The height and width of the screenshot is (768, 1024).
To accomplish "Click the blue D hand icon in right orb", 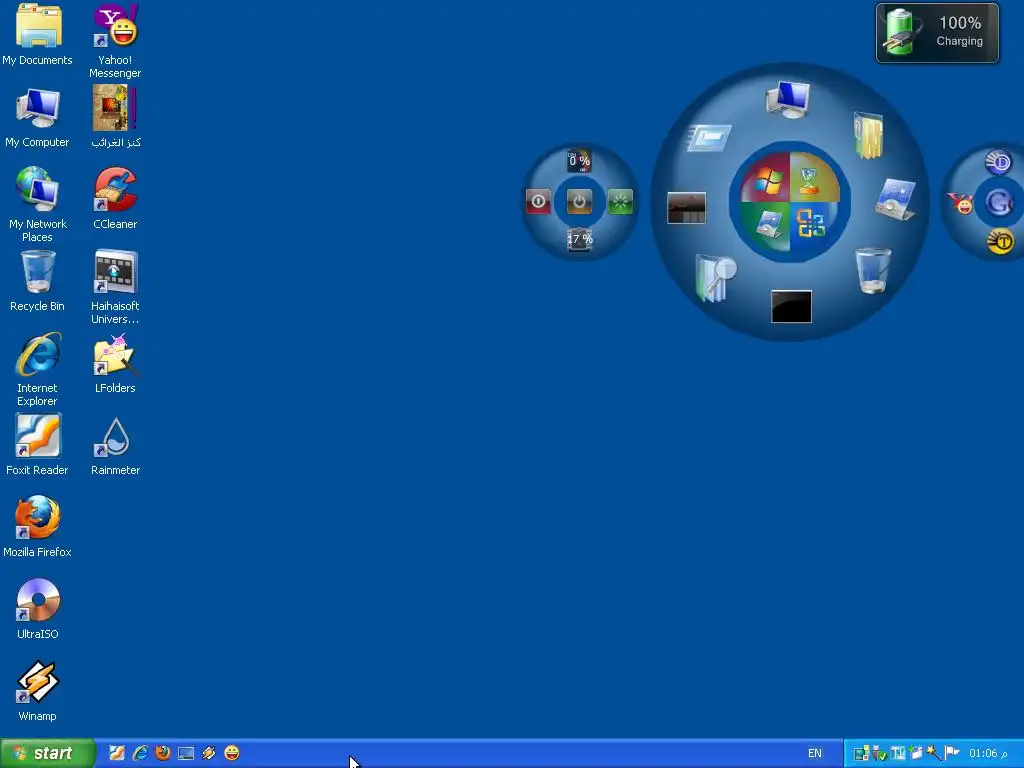I will pos(998,163).
